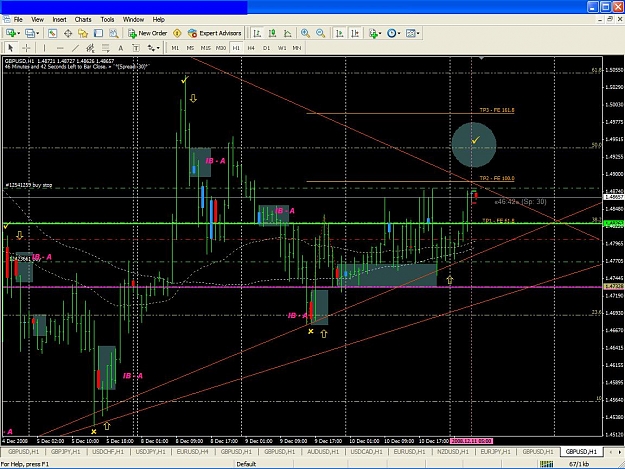Screen dimensions: 625x469
Task: Toggle chart auto scroll
Action: (340, 33)
